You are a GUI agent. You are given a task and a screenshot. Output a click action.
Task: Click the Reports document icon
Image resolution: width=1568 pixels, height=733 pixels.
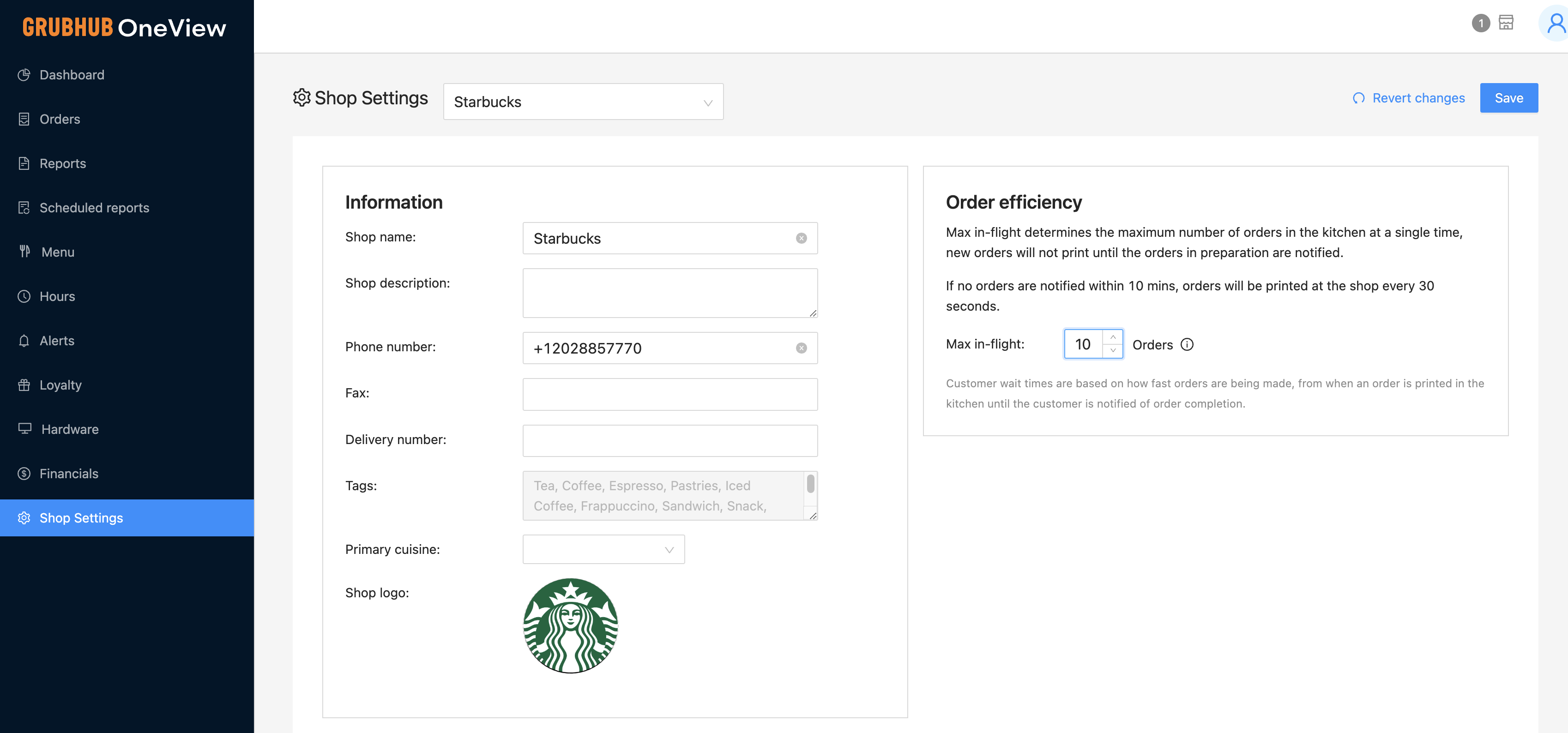point(24,163)
